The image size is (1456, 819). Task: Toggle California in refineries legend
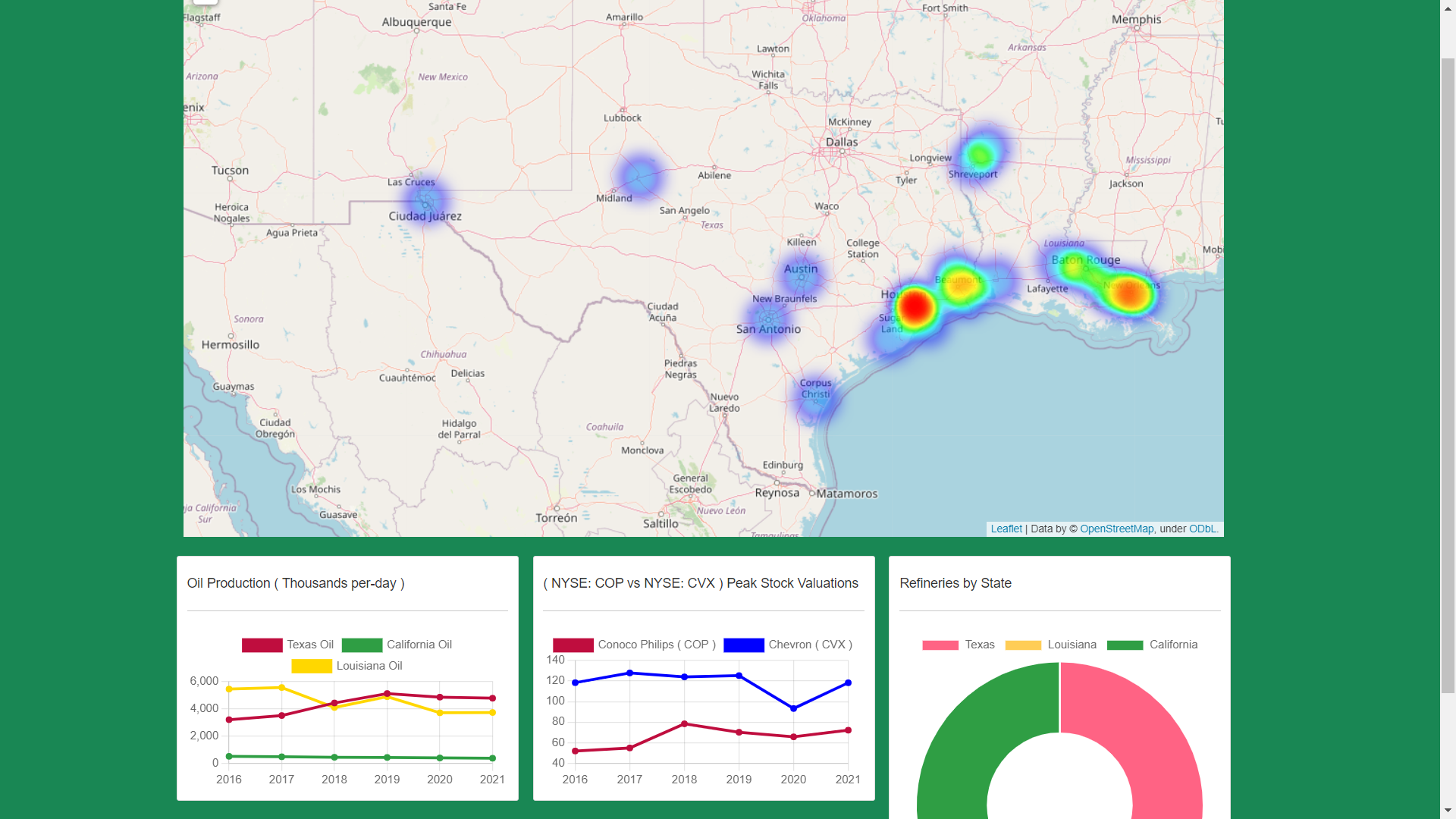tap(1125, 645)
